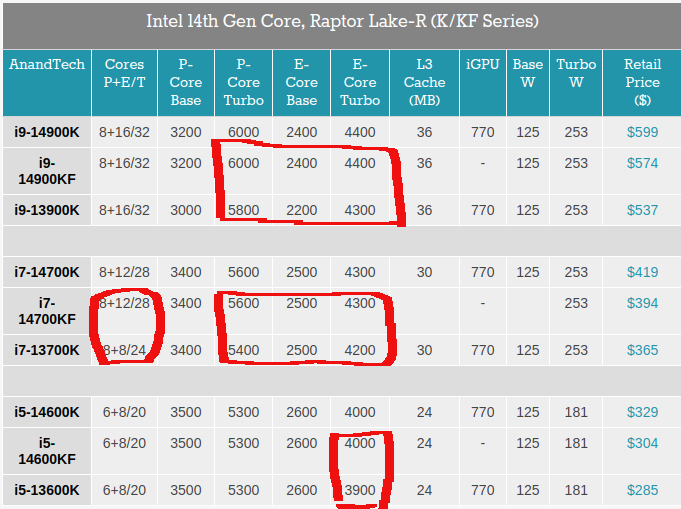This screenshot has height=509, width=681.
Task: Select the i5-13600K row label
Action: (47, 490)
